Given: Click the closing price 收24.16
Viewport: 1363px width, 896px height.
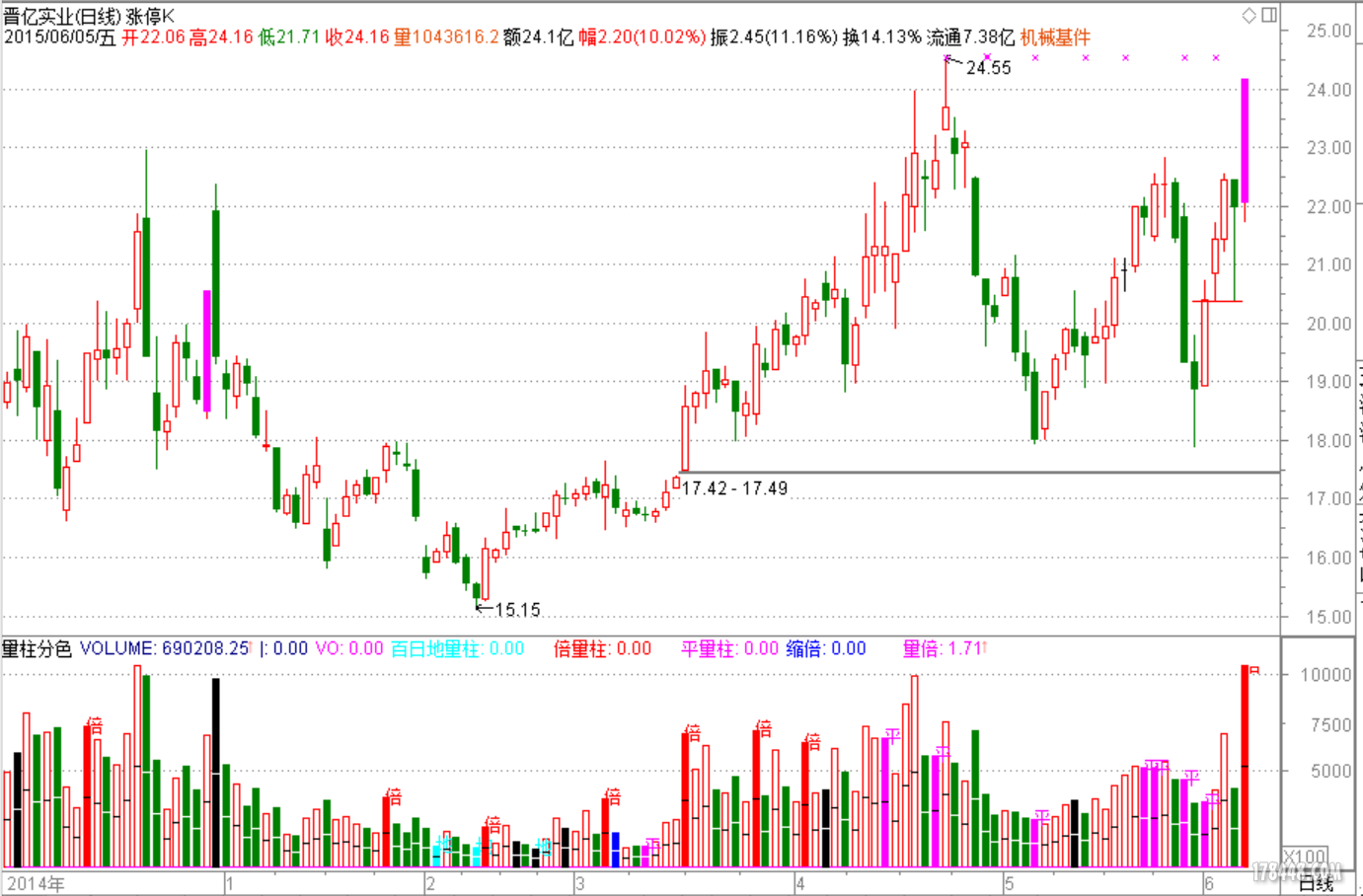Looking at the screenshot, I should click(357, 37).
